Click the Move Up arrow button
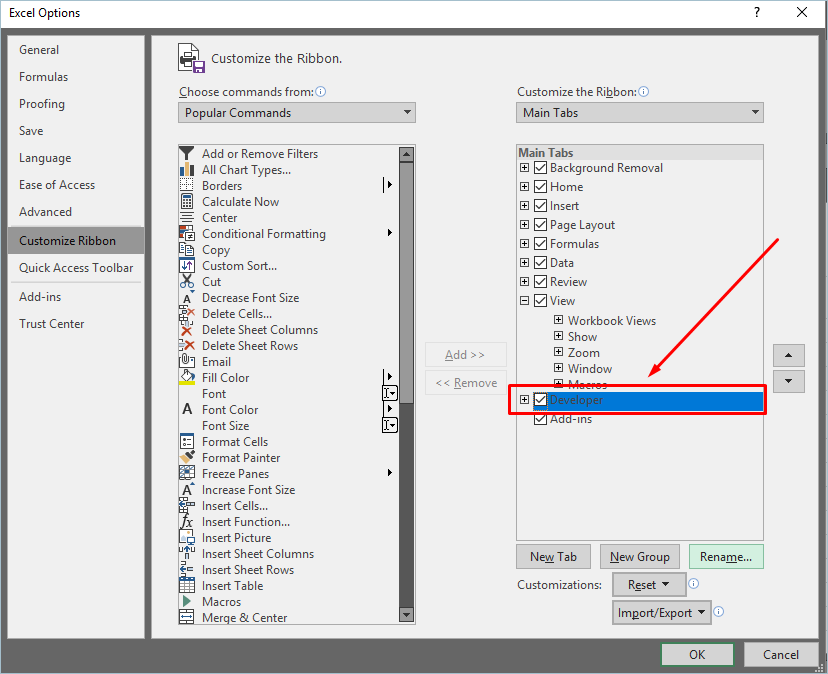828x674 pixels. 789,355
